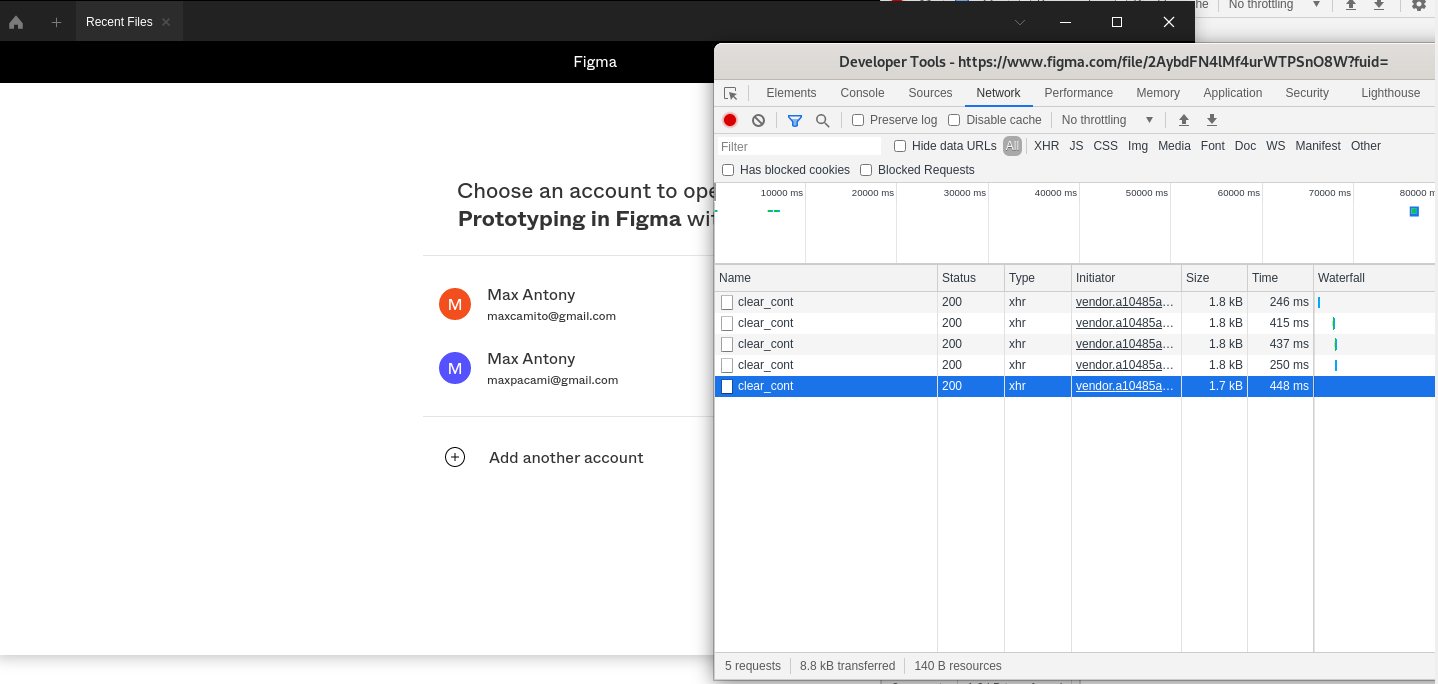Image resolution: width=1438 pixels, height=684 pixels.
Task: Sort by Type column header
Action: click(1038, 278)
